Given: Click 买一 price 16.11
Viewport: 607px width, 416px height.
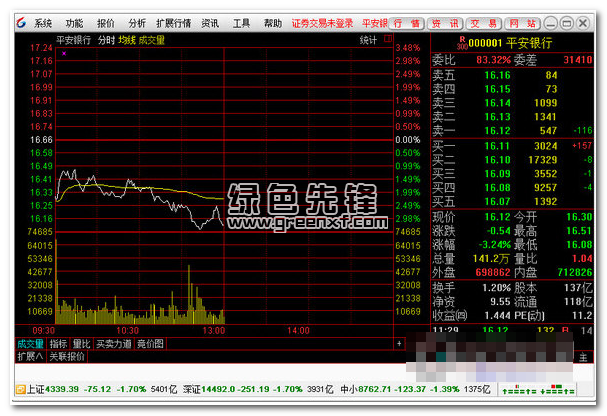Looking at the screenshot, I should (x=497, y=146).
